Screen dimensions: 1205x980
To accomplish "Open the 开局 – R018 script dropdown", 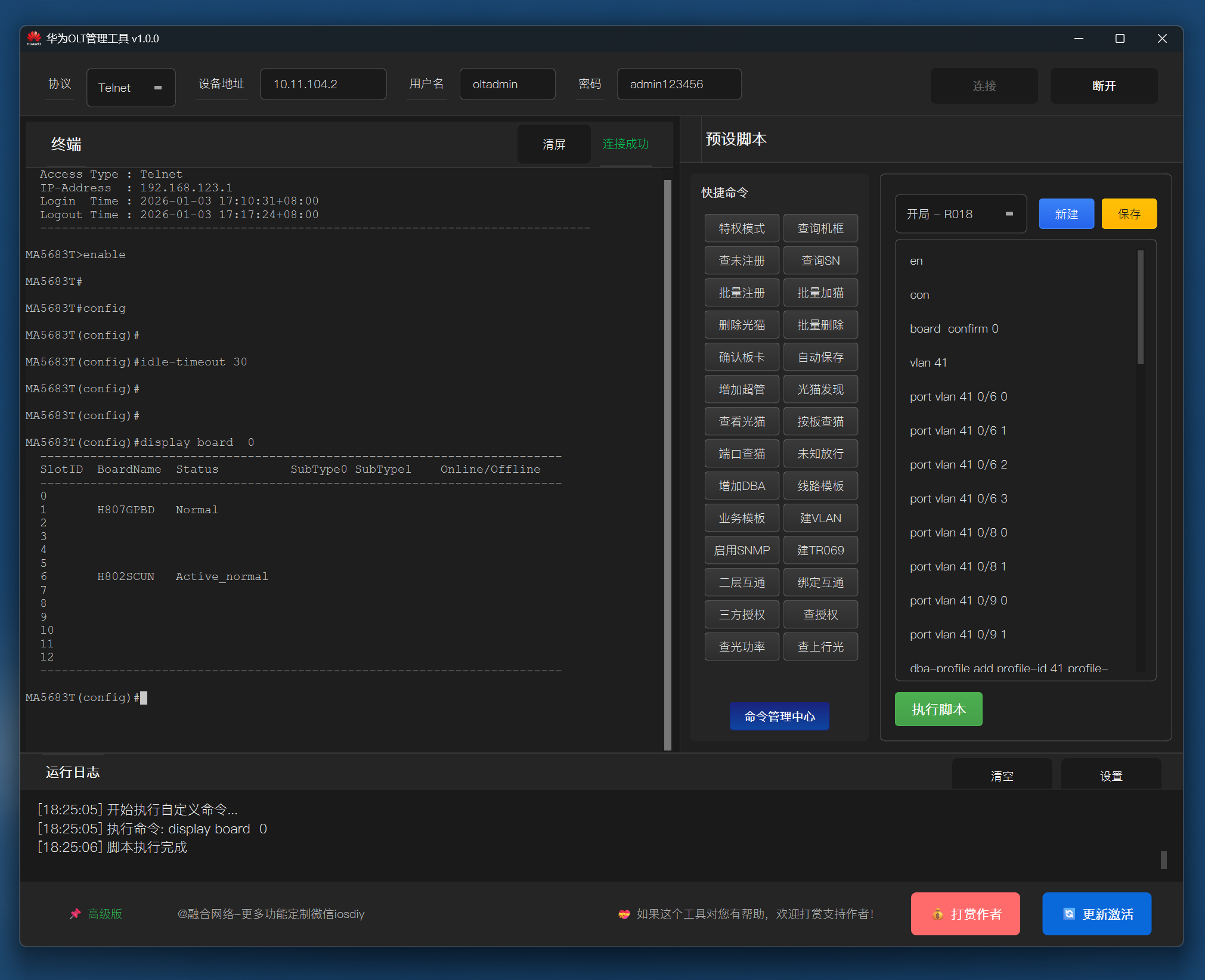I will pyautogui.click(x=960, y=214).
